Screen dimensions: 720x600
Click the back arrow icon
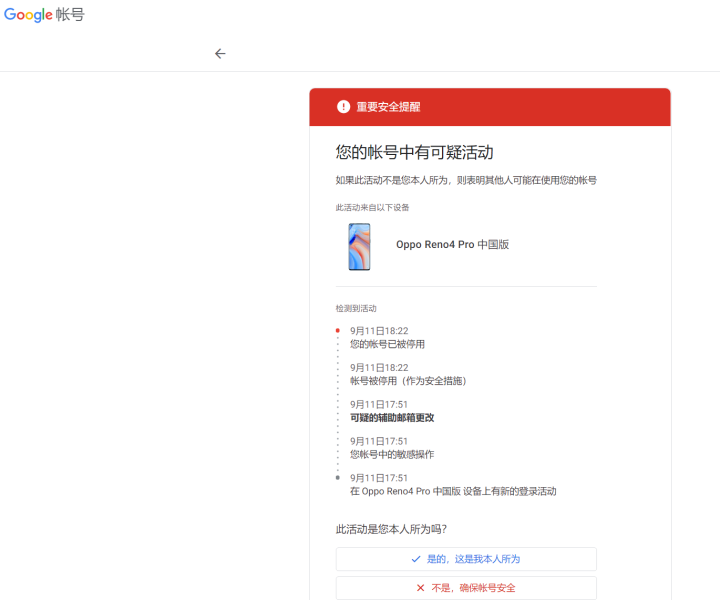[x=220, y=54]
